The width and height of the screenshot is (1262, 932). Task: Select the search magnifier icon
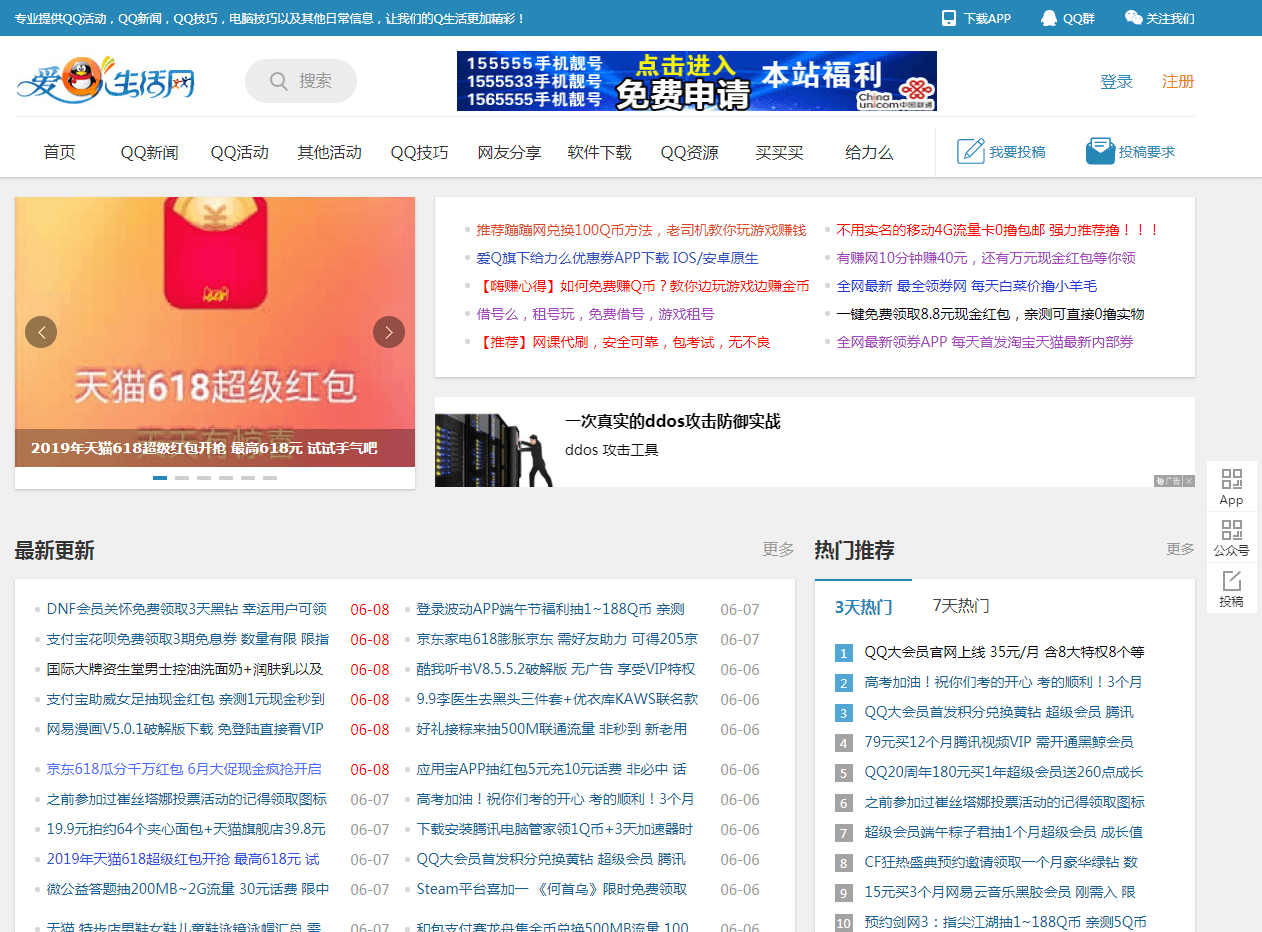278,81
